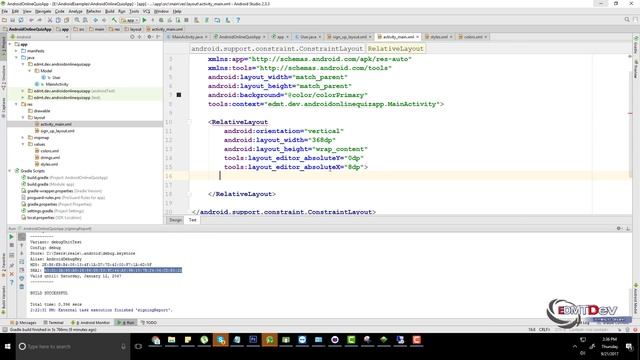Click the Redo arrow icon
This screenshot has width=640, height=360.
tap(40, 20)
